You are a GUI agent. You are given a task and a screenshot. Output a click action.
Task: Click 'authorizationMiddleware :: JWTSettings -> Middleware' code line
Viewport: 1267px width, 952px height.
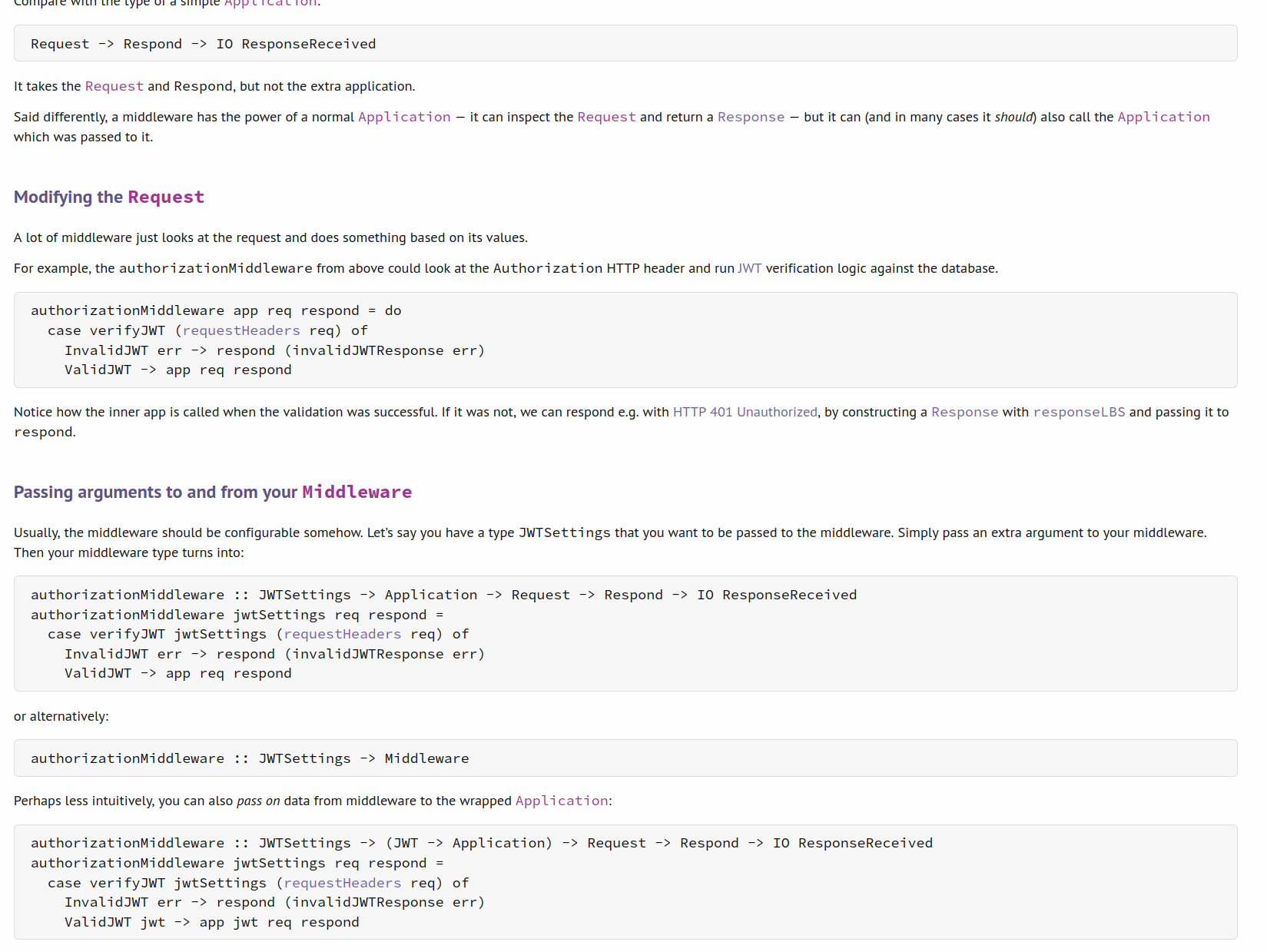click(x=250, y=758)
